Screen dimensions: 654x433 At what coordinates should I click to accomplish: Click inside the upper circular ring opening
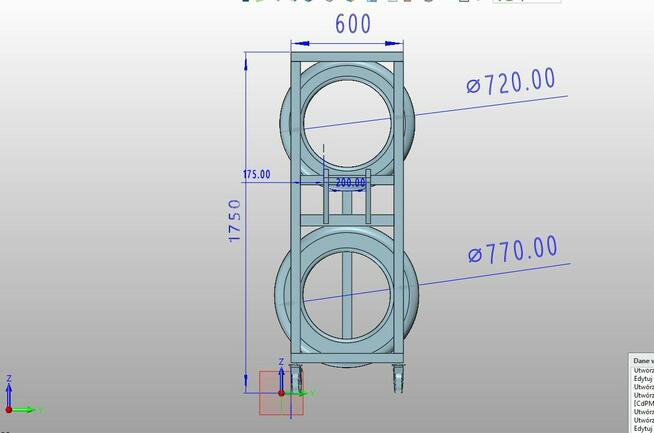pos(348,118)
